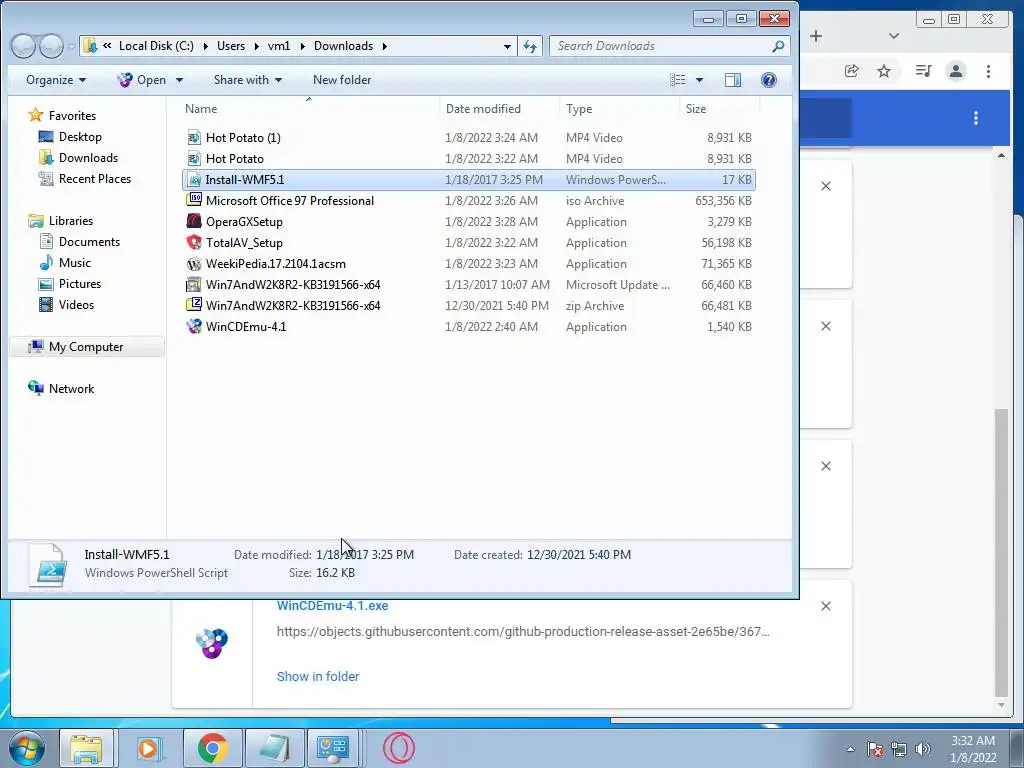Viewport: 1024px width, 768px height.
Task: Expand the recent pages dropdown beside Forward
Action: coord(72,46)
